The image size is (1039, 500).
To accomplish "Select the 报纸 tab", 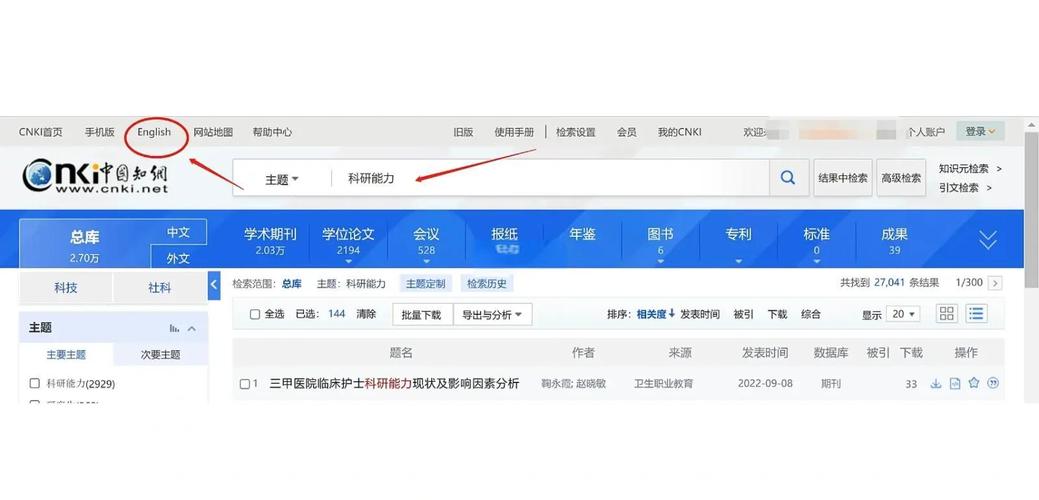I will coord(504,241).
